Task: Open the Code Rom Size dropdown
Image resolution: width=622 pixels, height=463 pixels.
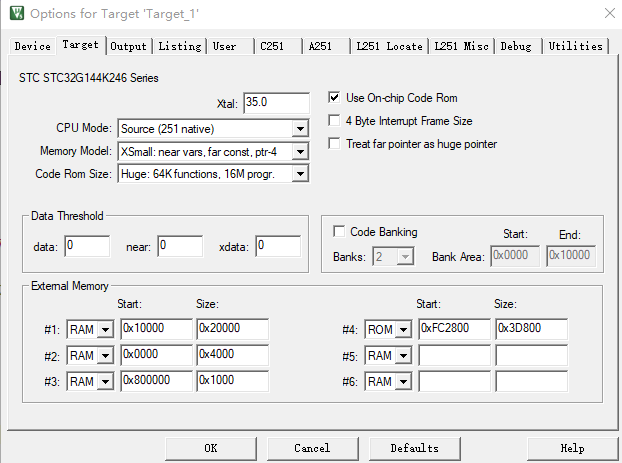Action: click(x=300, y=174)
